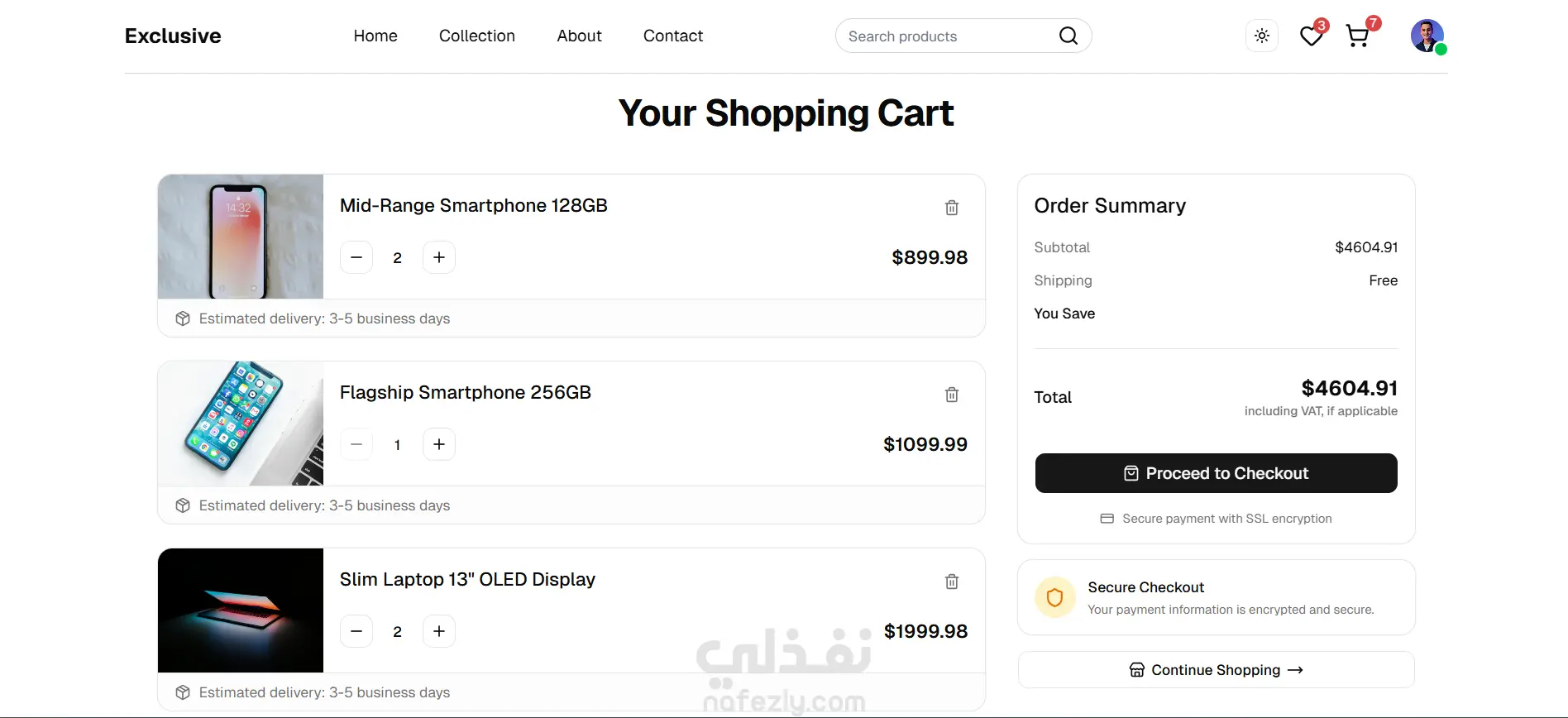Remove Flagship Smartphone 256GB using trash icon
1568x718 pixels.
pyautogui.click(x=952, y=395)
